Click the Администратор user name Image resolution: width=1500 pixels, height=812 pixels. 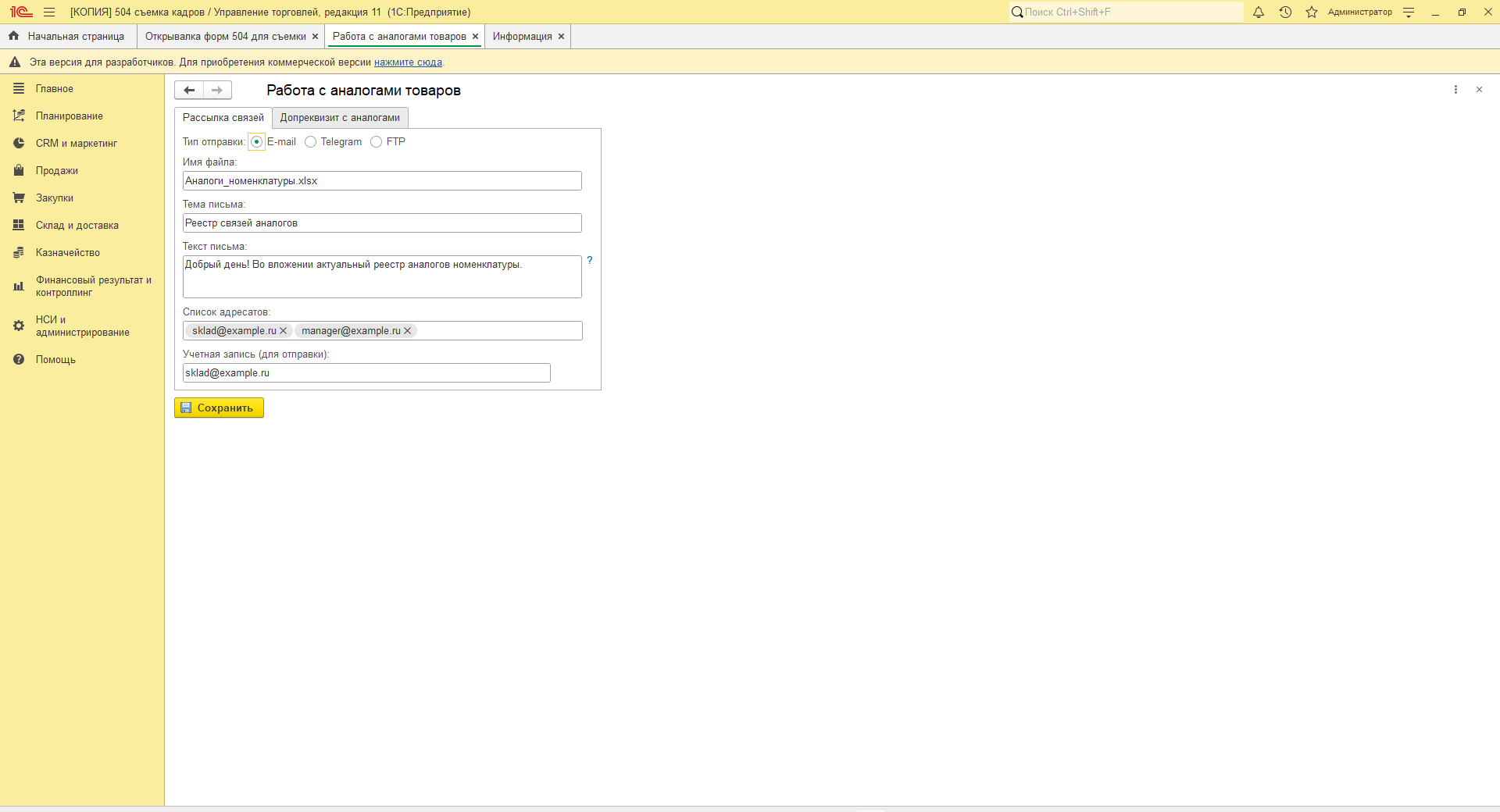point(1359,12)
